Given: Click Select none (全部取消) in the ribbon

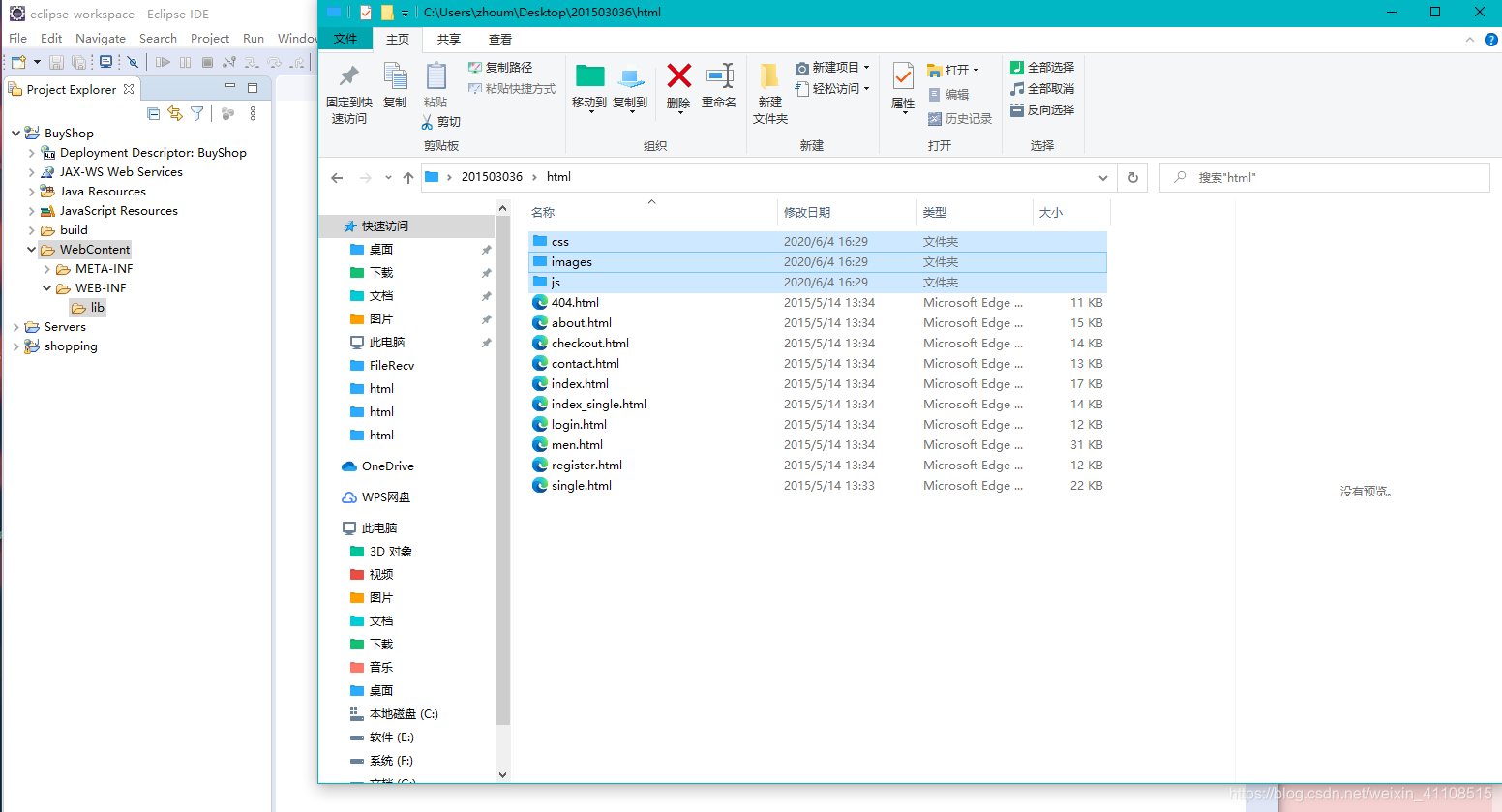Looking at the screenshot, I should pos(1042,89).
